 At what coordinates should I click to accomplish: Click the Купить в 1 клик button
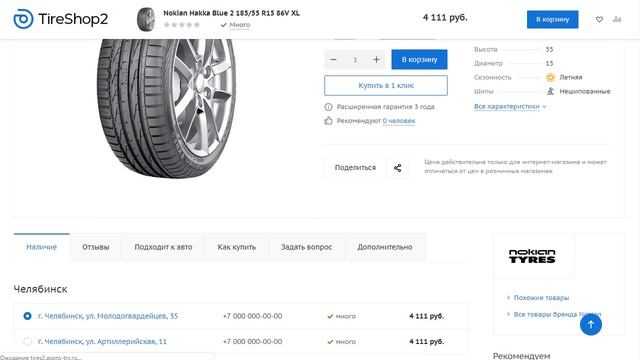coord(386,85)
